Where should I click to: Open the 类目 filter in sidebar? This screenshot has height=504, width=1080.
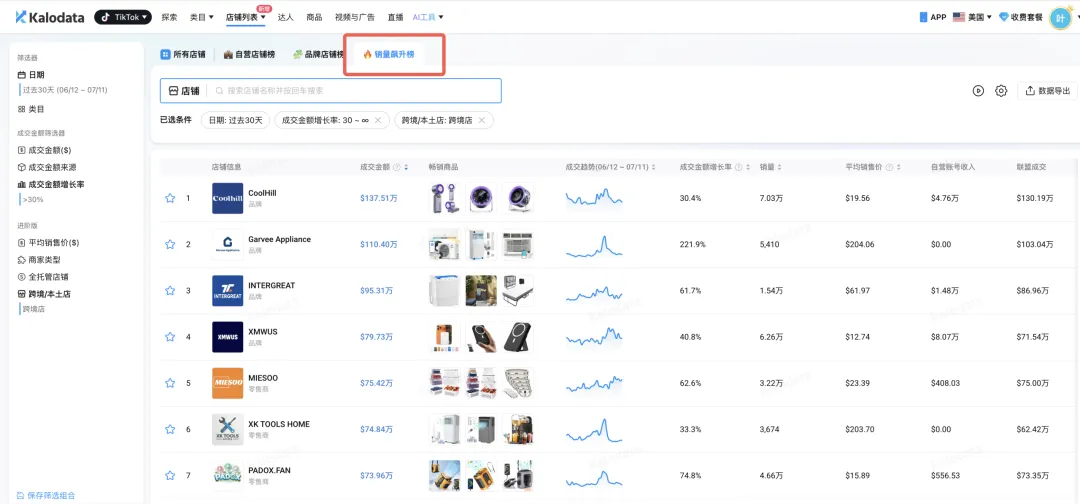click(x=31, y=109)
